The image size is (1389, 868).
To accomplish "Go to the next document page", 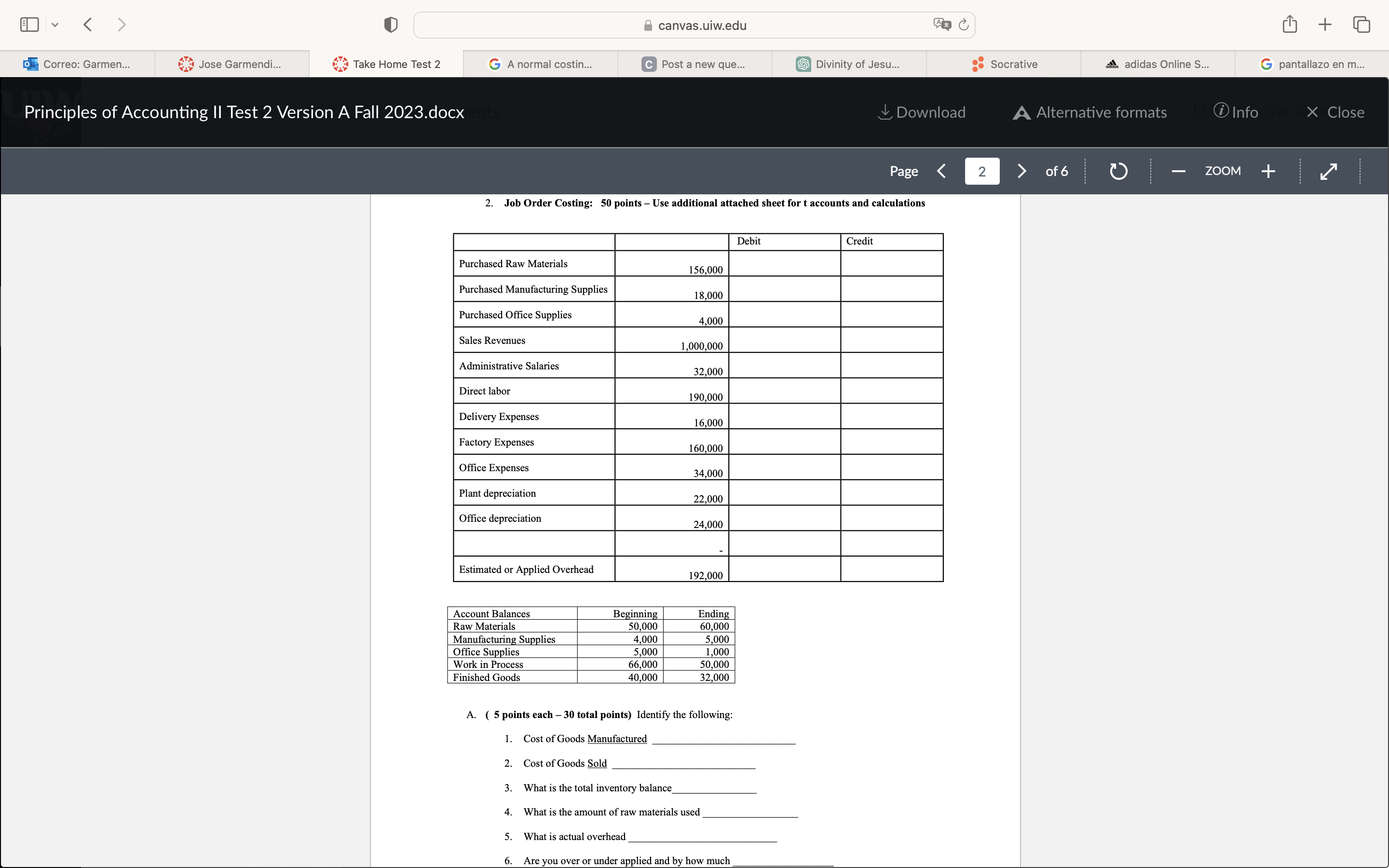I will [x=1021, y=171].
